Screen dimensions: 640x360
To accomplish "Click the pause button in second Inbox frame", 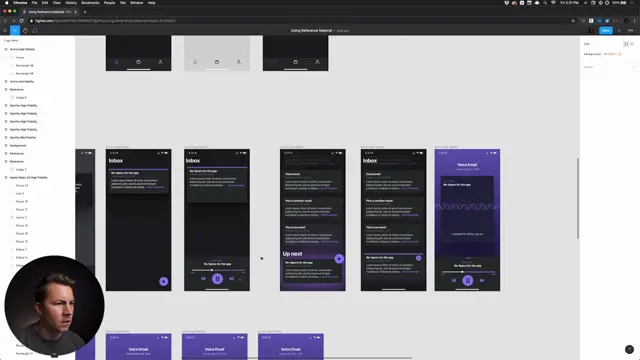I will pos(217,278).
